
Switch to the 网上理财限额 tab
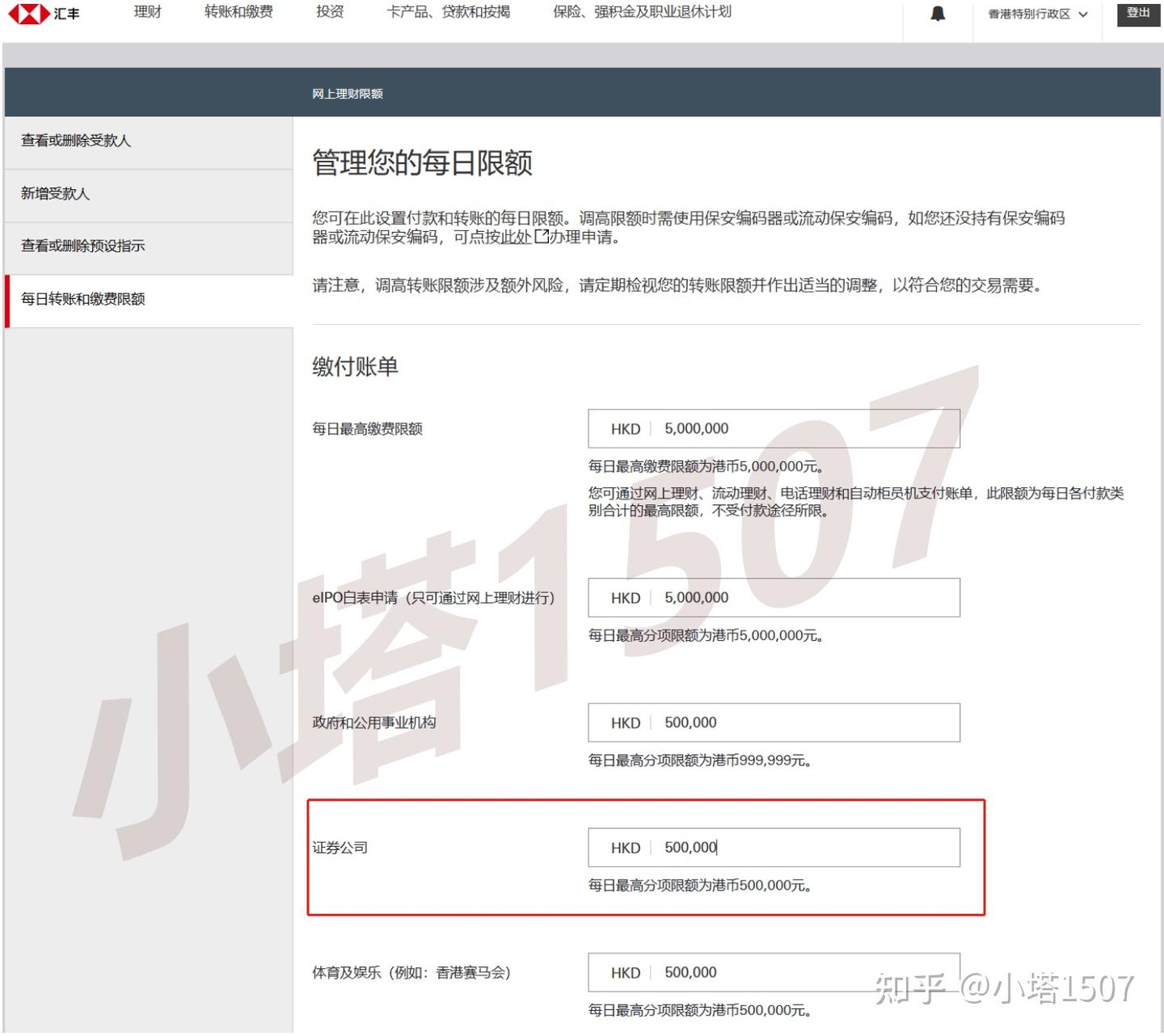(x=347, y=93)
